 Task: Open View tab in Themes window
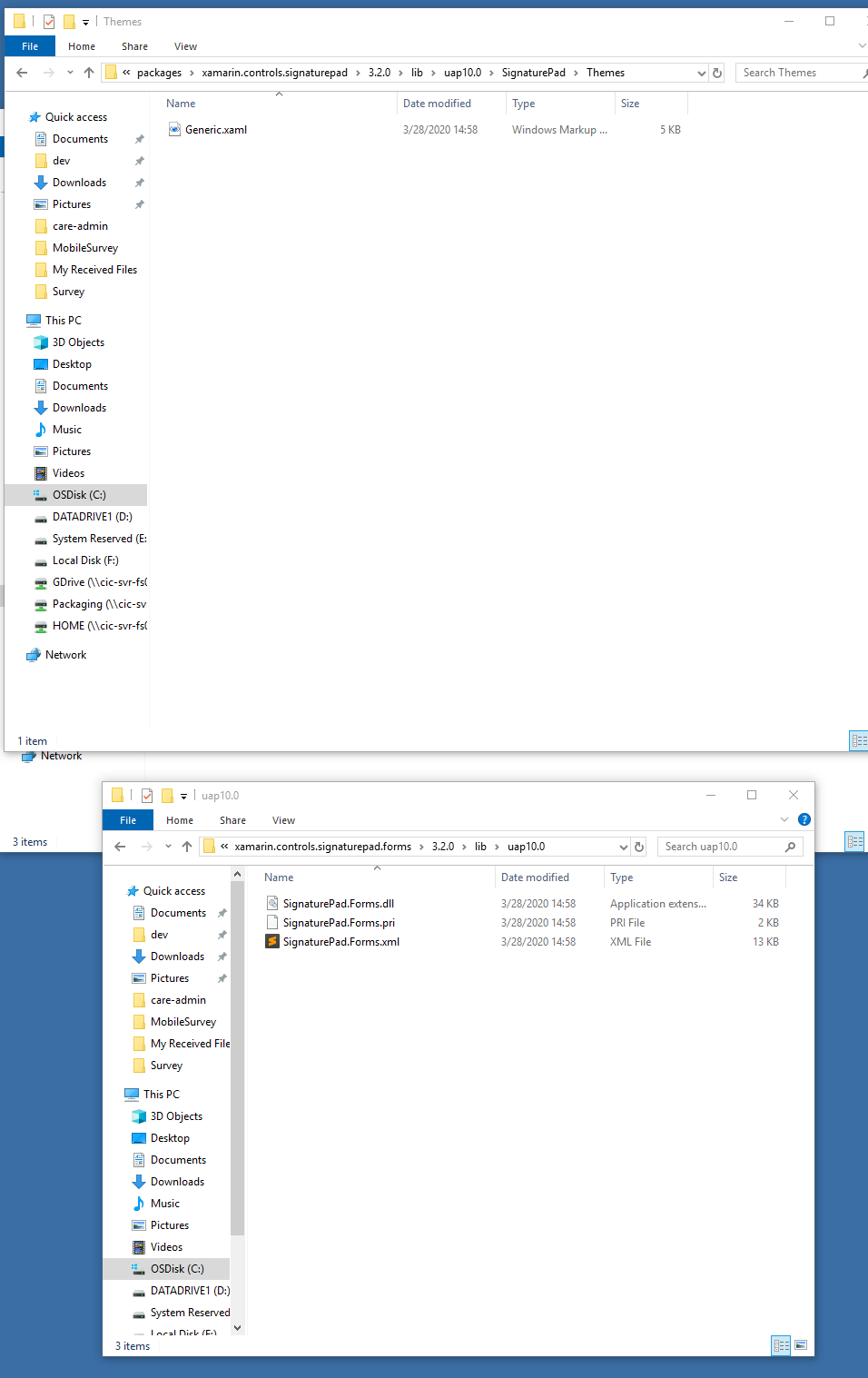[185, 46]
